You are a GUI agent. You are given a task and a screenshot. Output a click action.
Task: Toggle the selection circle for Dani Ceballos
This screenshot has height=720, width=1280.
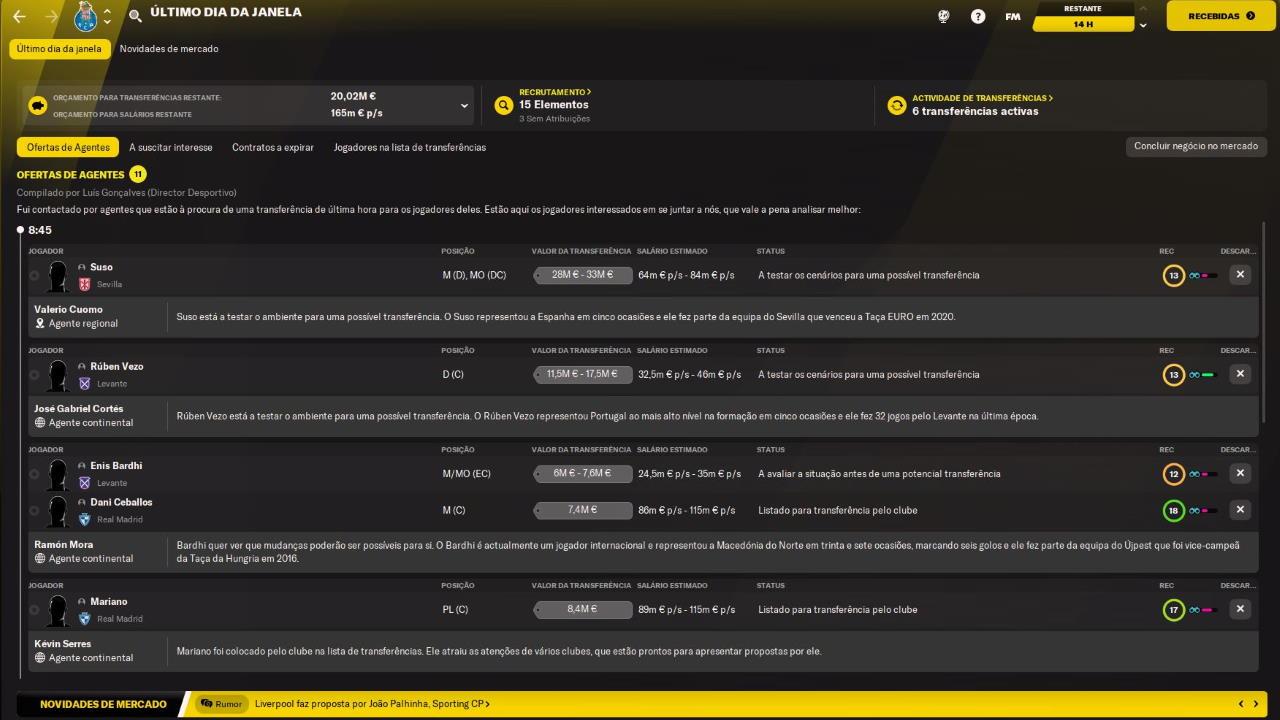[x=34, y=510]
